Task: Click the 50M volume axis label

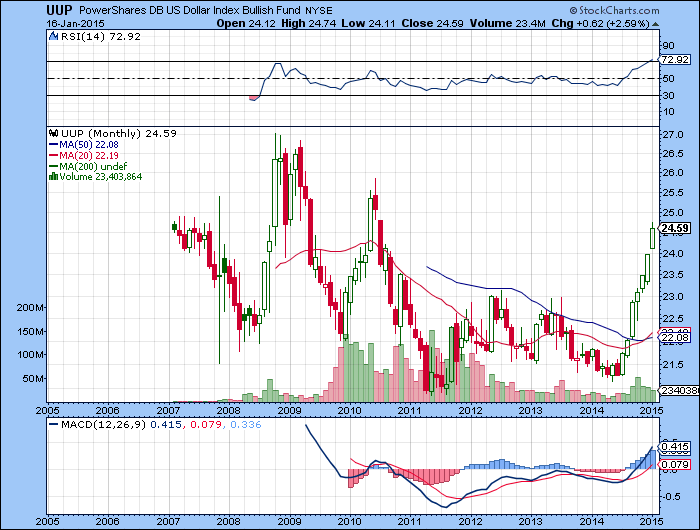Action: point(33,379)
